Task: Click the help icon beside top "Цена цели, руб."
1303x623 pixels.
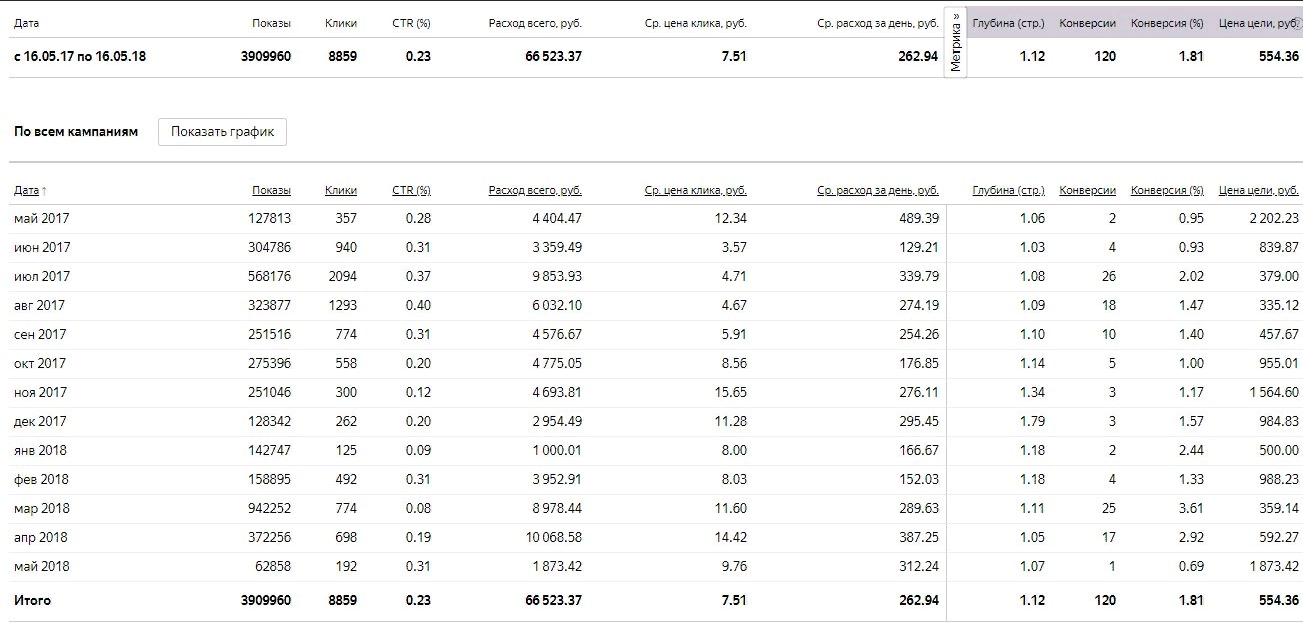Action: click(1298, 24)
